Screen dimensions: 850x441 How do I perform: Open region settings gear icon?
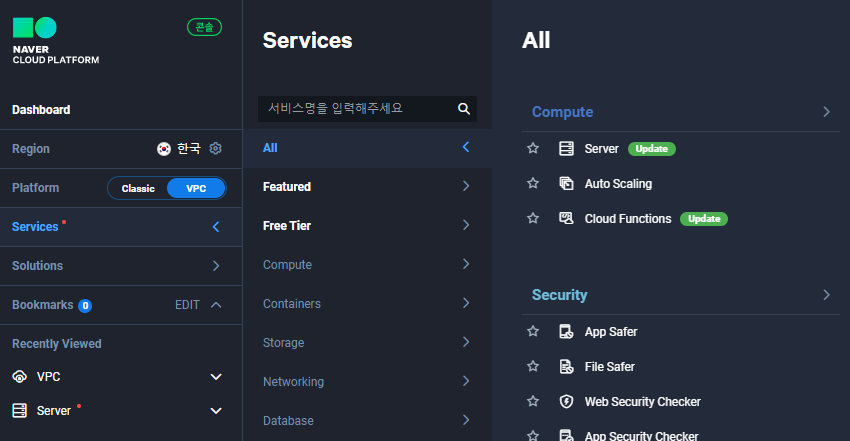point(216,148)
